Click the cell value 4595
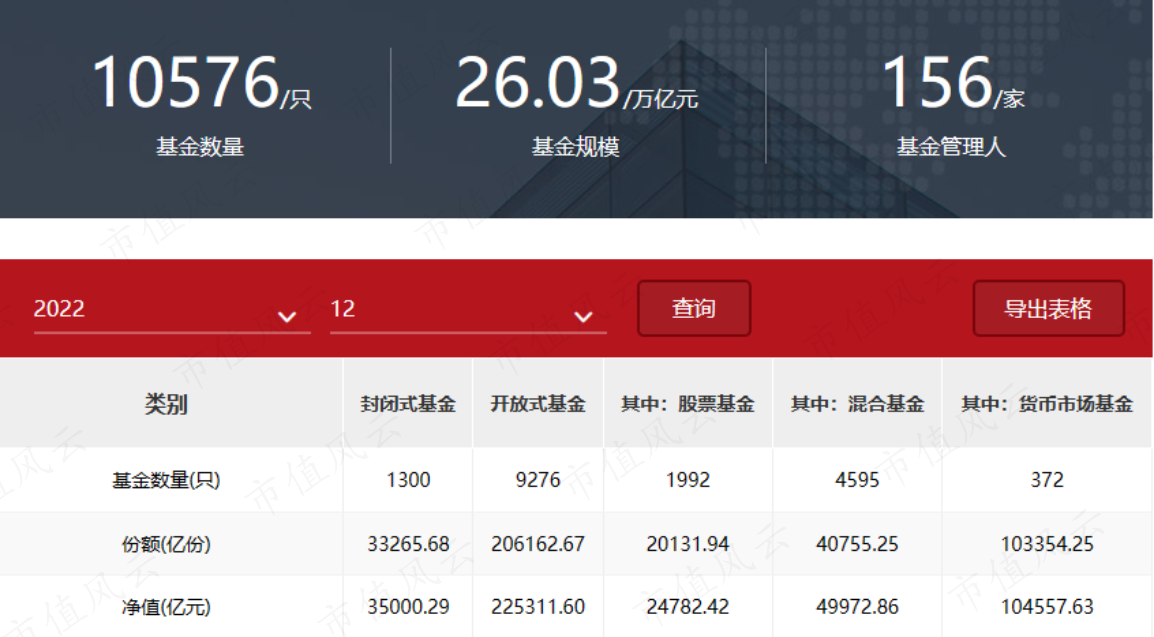1154x637 pixels. (x=857, y=480)
